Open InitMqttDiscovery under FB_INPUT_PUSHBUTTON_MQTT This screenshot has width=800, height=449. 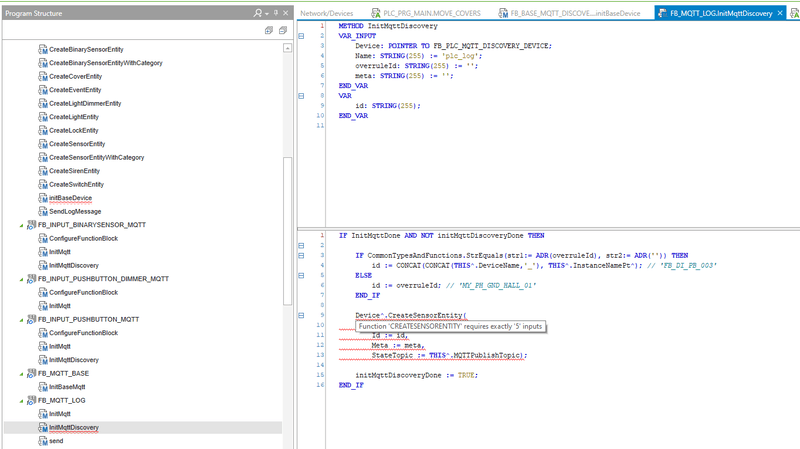(74, 360)
